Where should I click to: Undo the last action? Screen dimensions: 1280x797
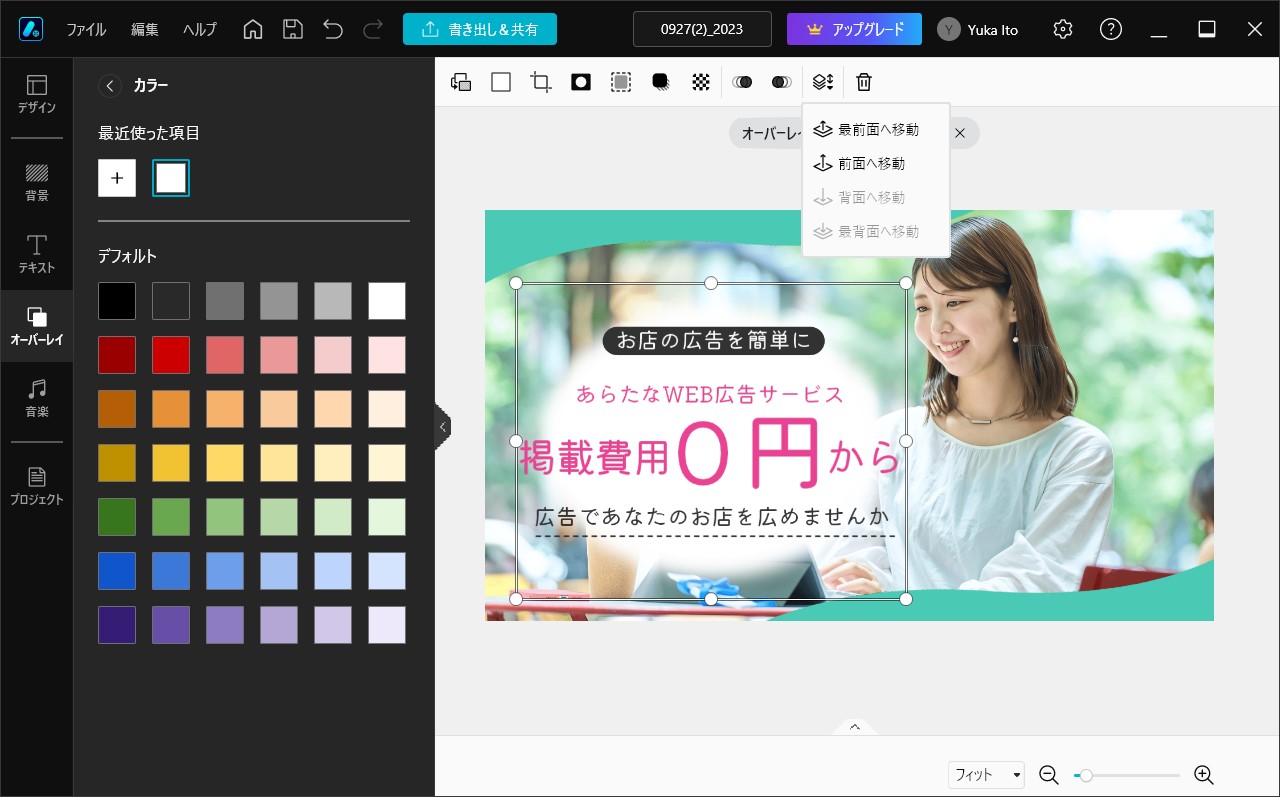(x=333, y=29)
